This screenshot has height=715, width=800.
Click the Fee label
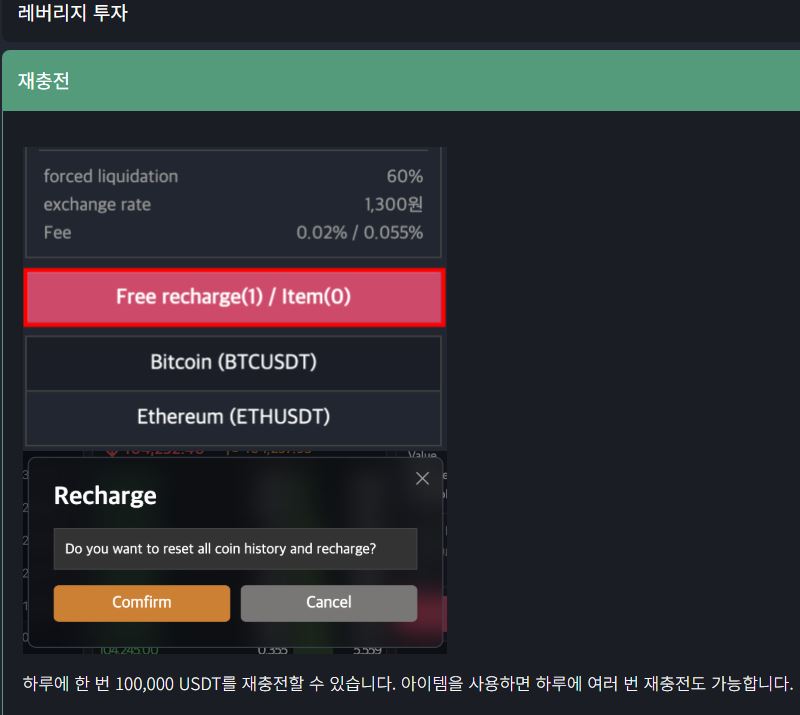tap(57, 232)
